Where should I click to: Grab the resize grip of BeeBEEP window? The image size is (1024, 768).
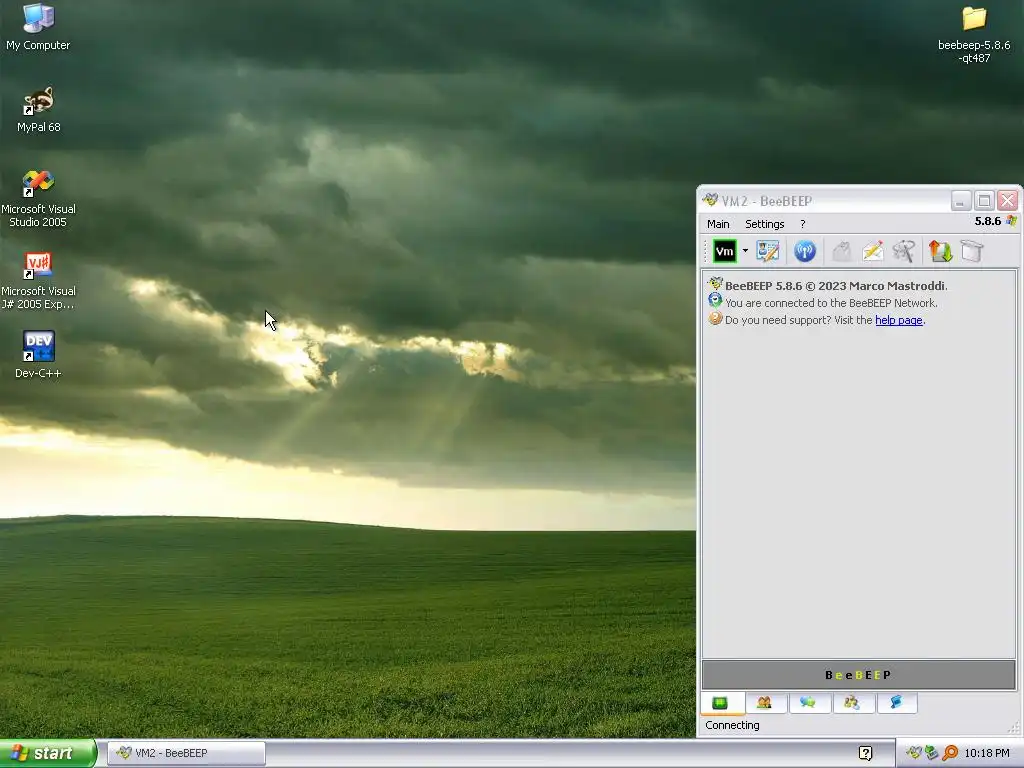(1014, 728)
